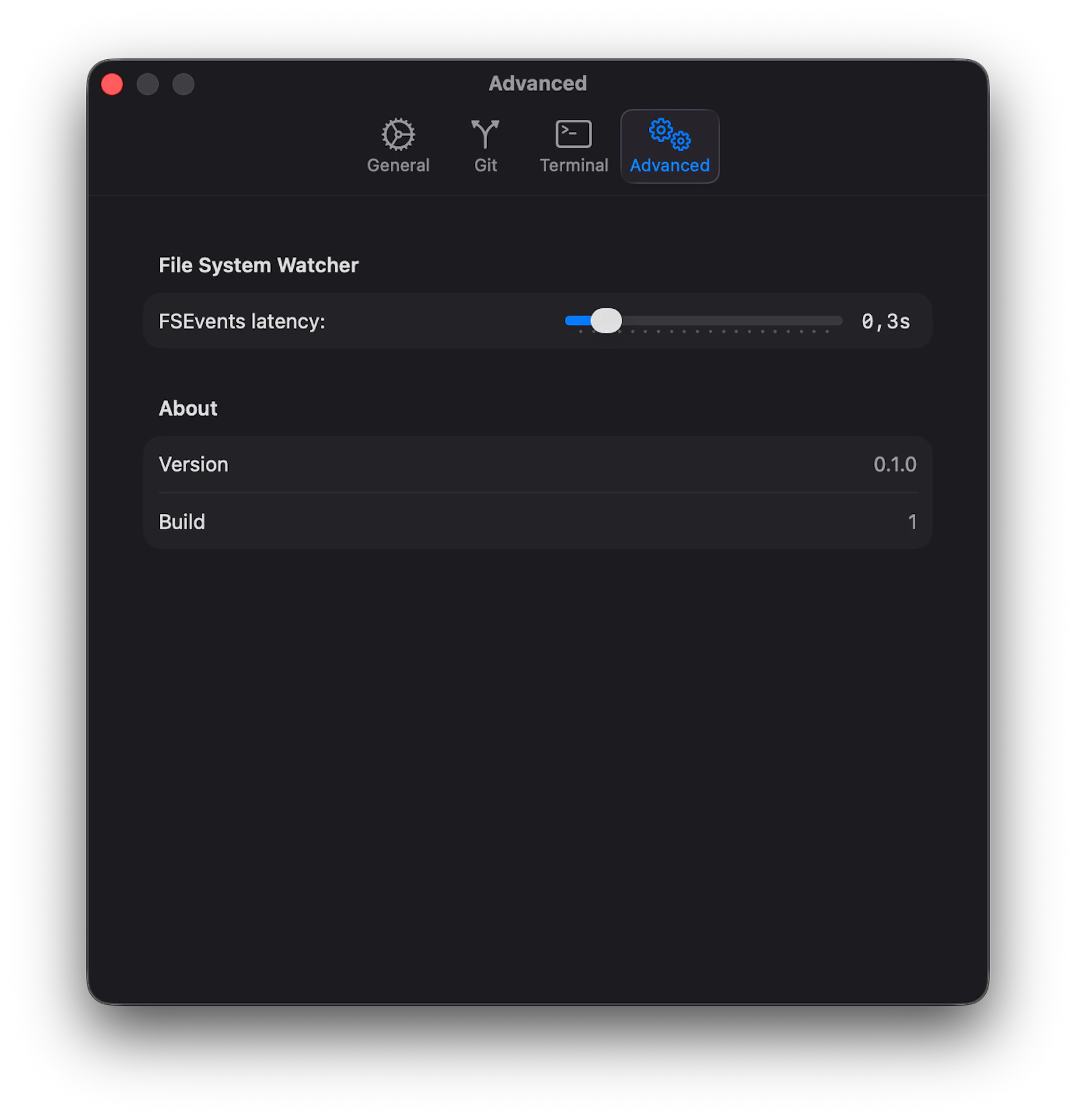1076x1120 pixels.
Task: Click the General gear icon
Action: click(398, 134)
